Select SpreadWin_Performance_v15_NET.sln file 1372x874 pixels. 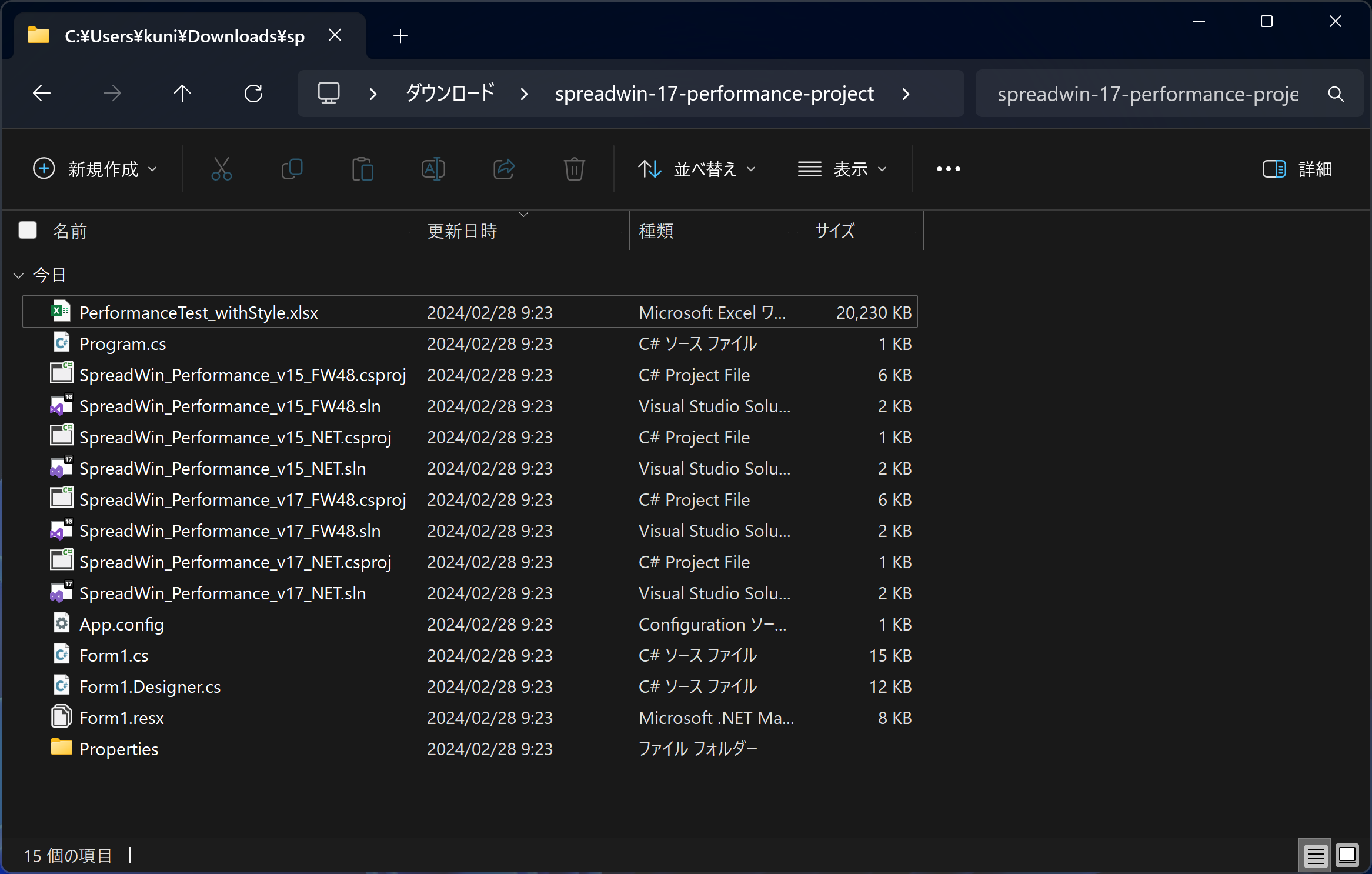(x=470, y=468)
